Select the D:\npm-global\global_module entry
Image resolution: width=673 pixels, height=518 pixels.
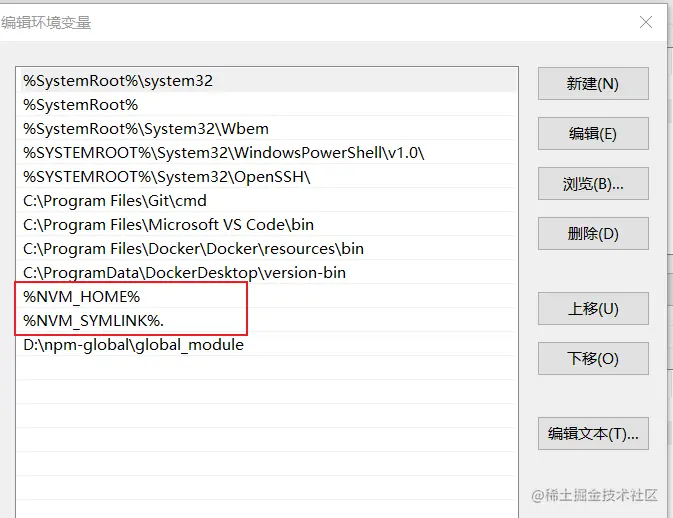pos(133,345)
